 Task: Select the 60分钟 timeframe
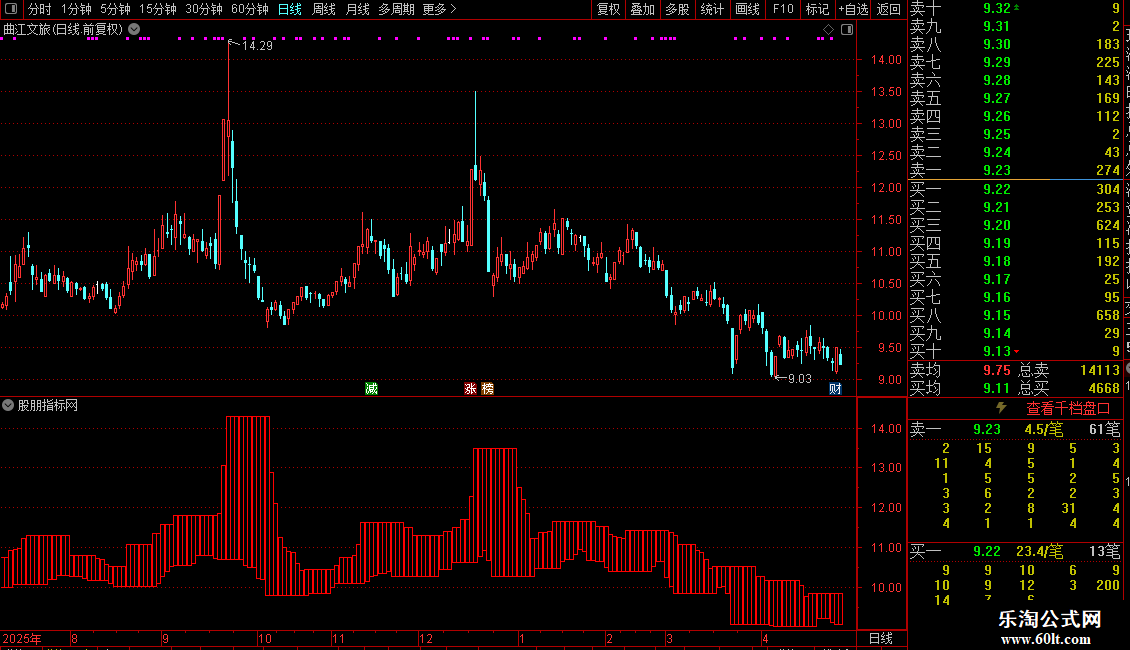tap(250, 9)
